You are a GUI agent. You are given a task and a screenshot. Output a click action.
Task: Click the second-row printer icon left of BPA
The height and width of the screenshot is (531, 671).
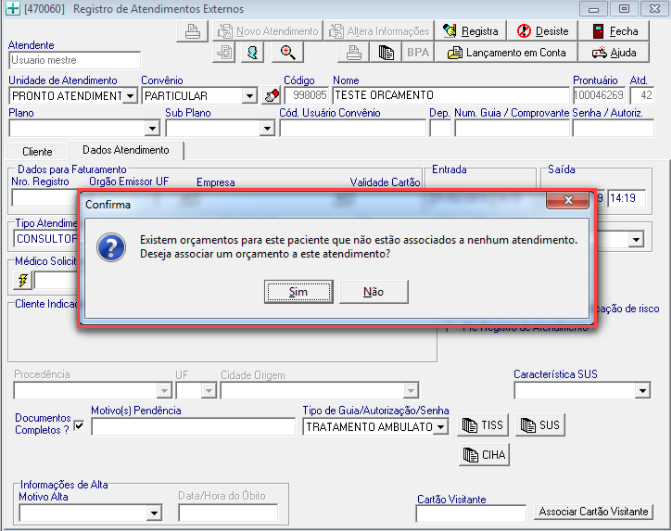[353, 53]
